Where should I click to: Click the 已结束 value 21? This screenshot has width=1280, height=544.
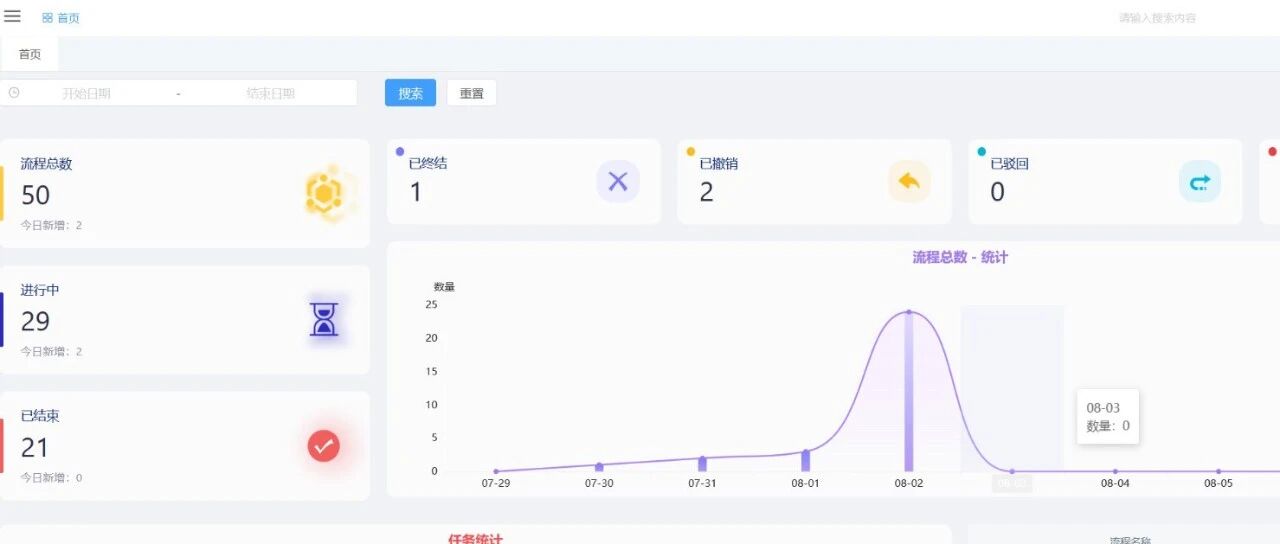click(x=35, y=447)
